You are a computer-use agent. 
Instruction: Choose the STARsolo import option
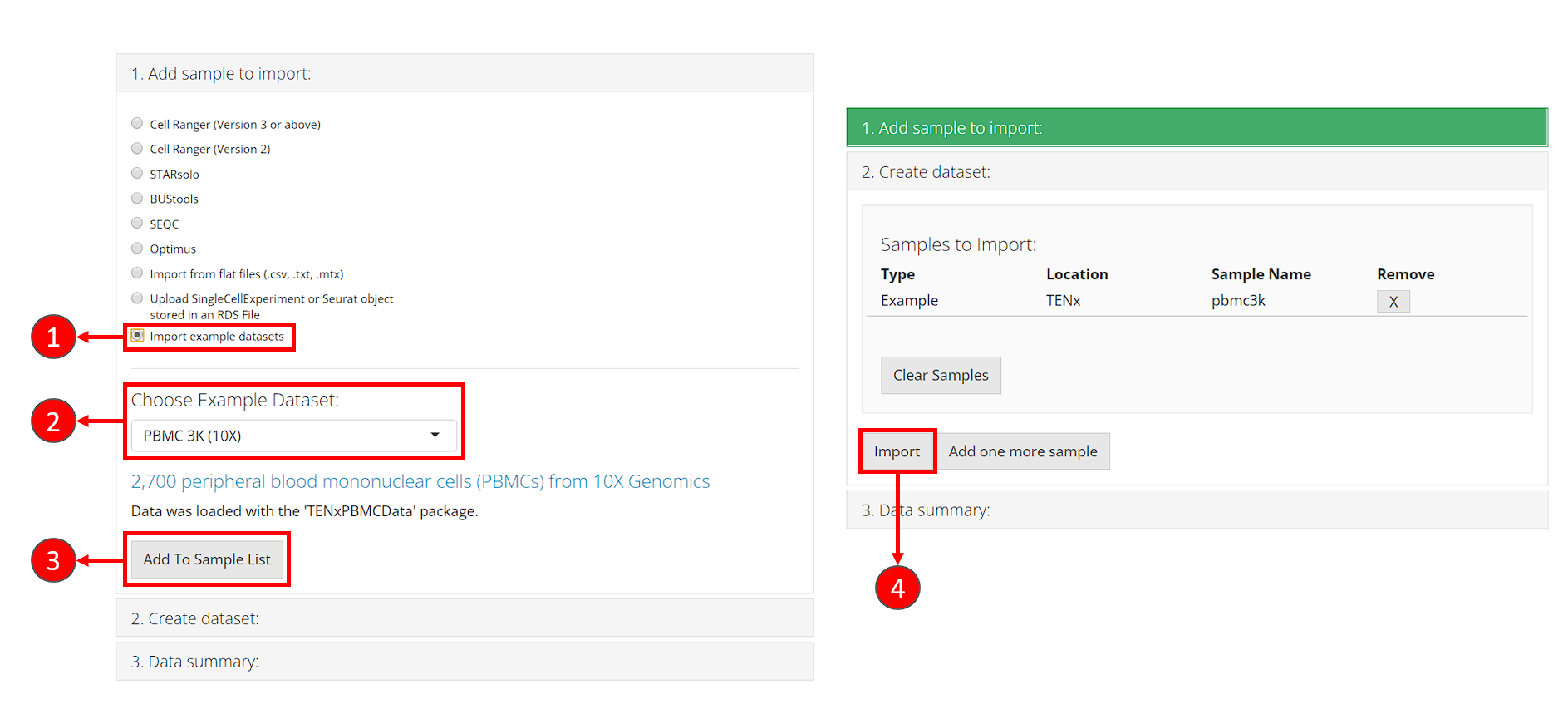(137, 174)
